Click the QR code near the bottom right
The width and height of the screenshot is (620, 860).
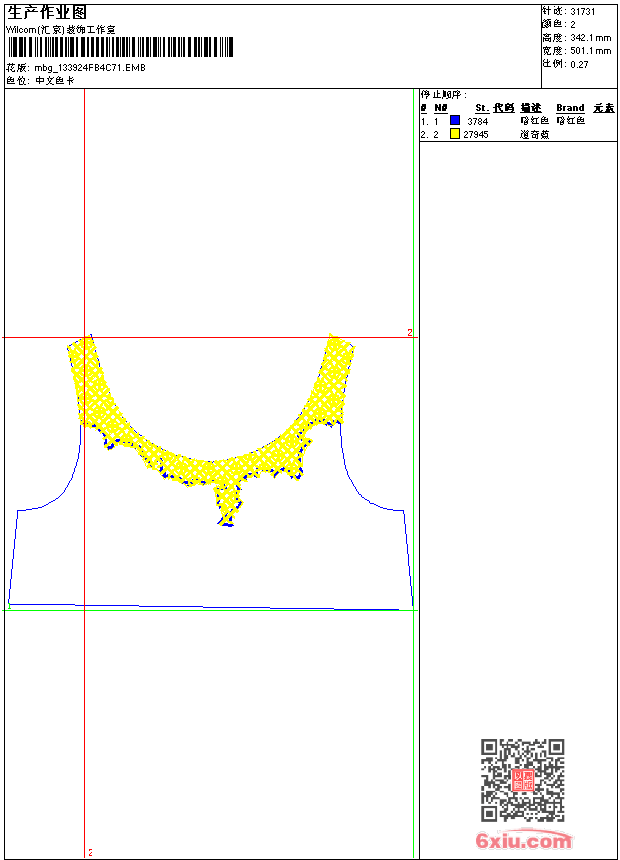tap(523, 780)
